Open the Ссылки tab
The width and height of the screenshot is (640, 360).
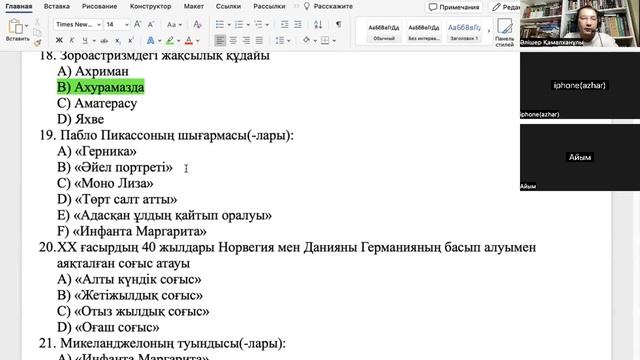(x=228, y=6)
